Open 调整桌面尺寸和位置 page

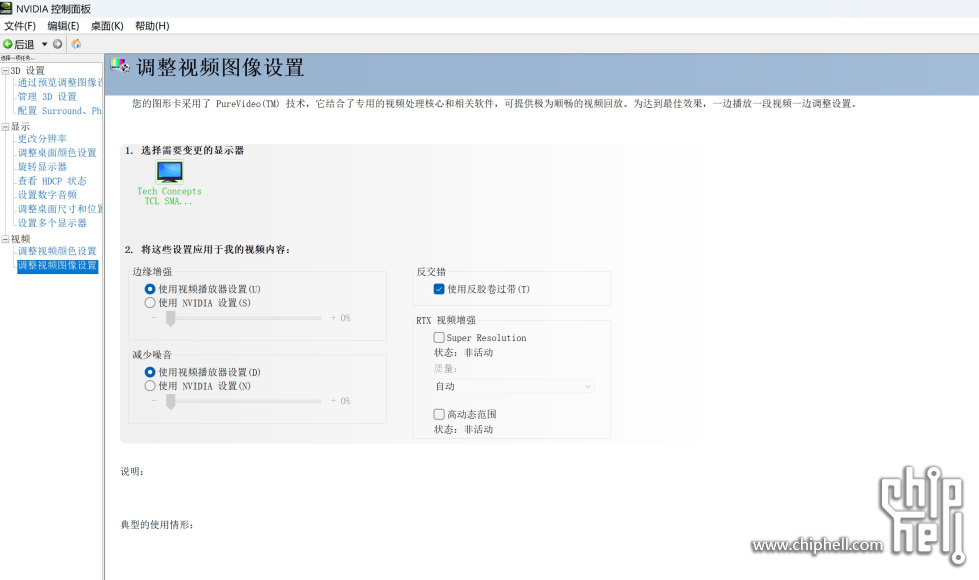tap(60, 209)
